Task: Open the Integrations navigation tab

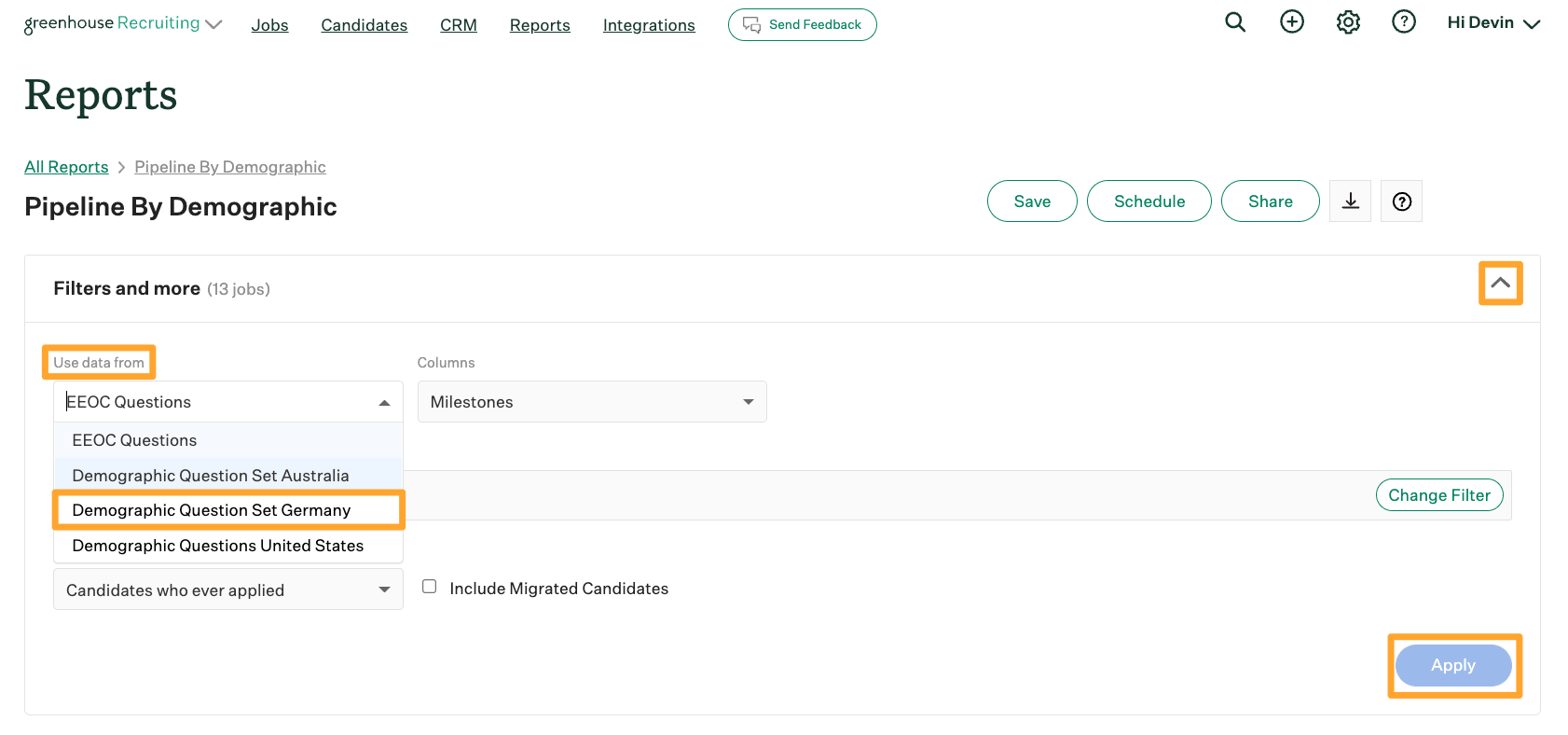Action: pos(649,25)
